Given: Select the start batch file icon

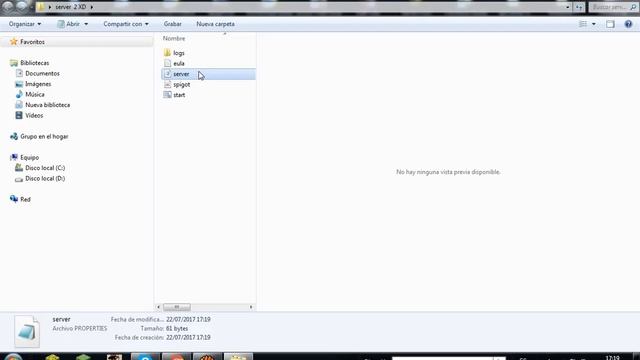Looking at the screenshot, I should click(167, 95).
